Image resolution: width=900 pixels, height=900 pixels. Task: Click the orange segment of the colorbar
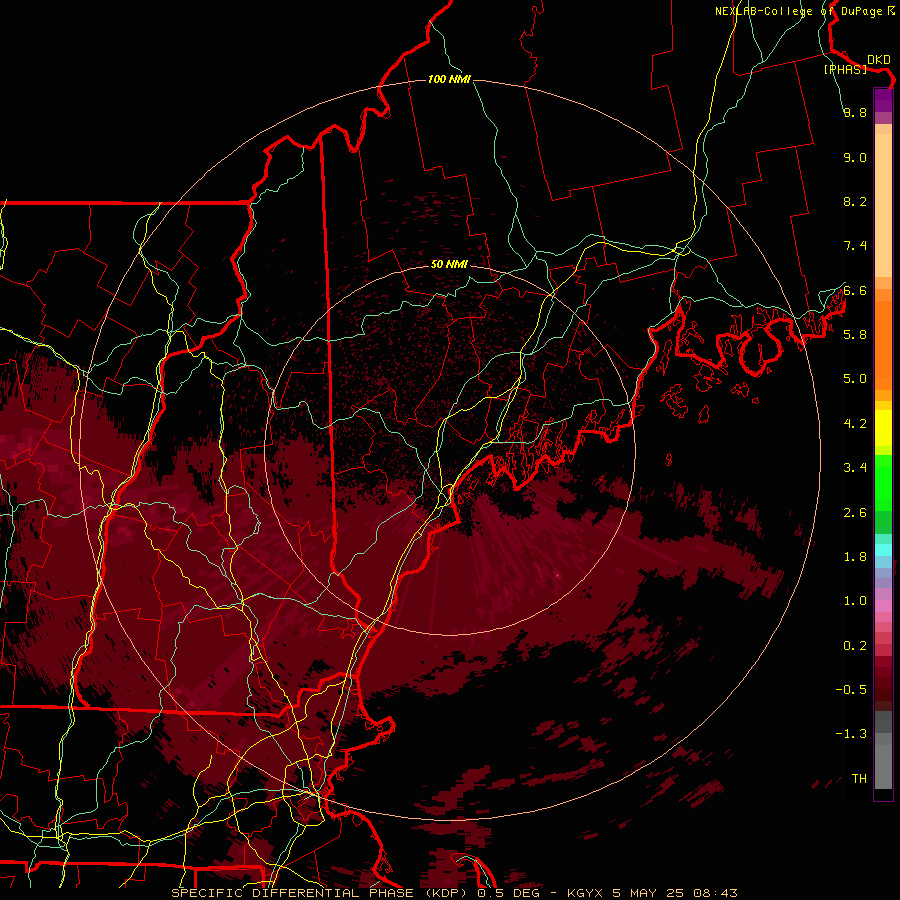tap(883, 344)
